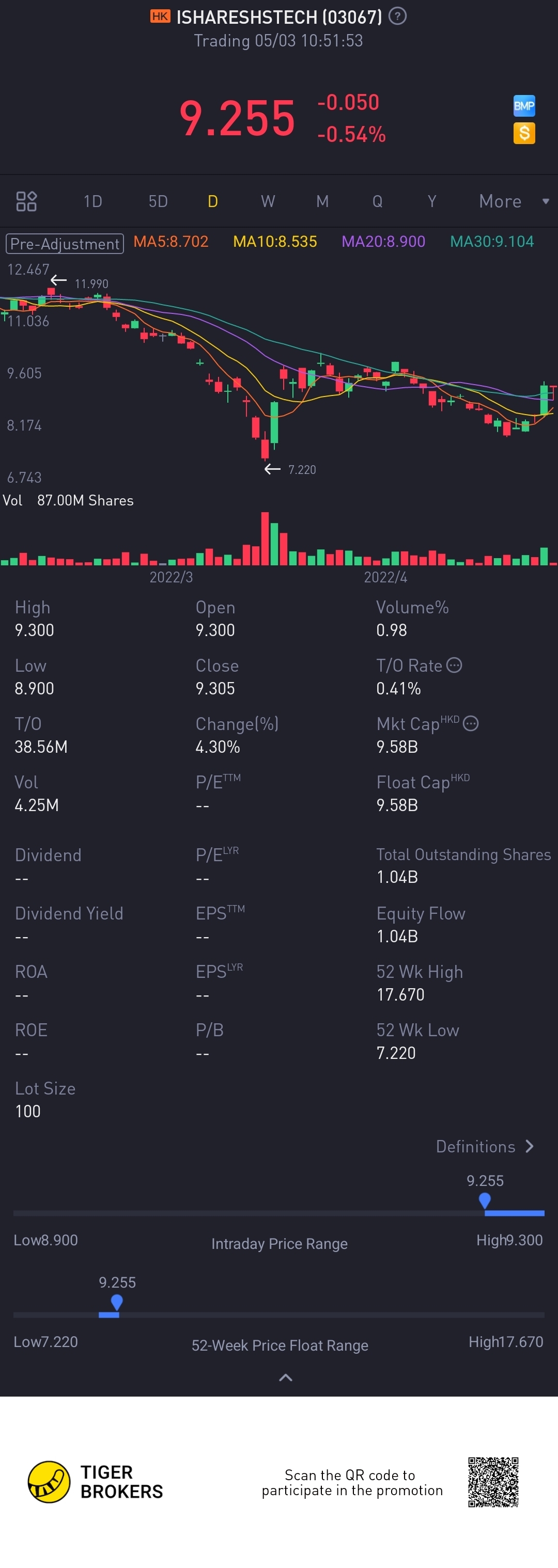Image resolution: width=558 pixels, height=1568 pixels.
Task: Tap the 52-Week Price Range marker
Action: 116,1302
